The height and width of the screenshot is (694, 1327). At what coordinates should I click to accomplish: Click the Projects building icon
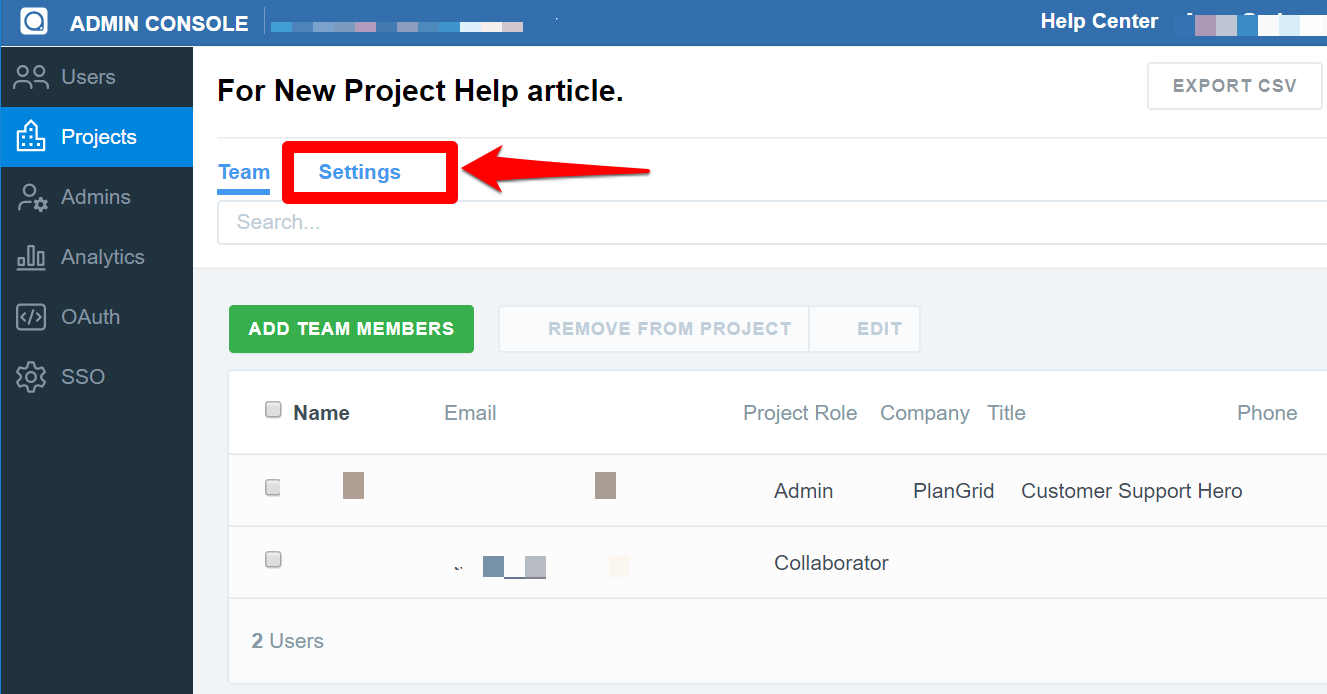click(31, 137)
